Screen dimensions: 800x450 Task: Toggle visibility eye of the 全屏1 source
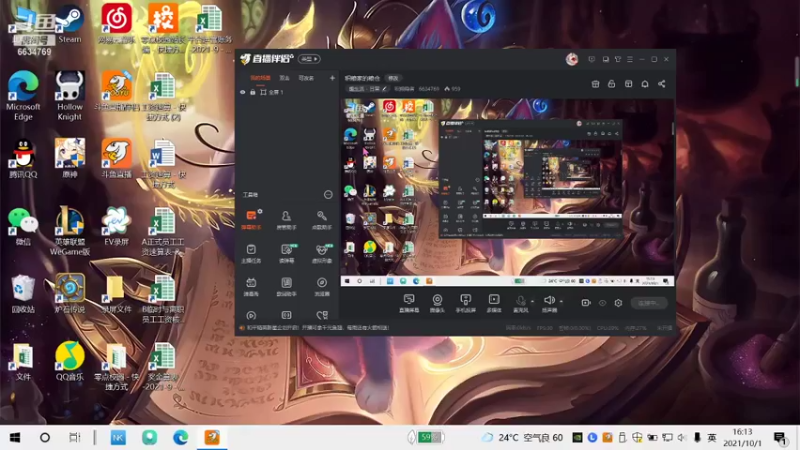click(x=243, y=92)
